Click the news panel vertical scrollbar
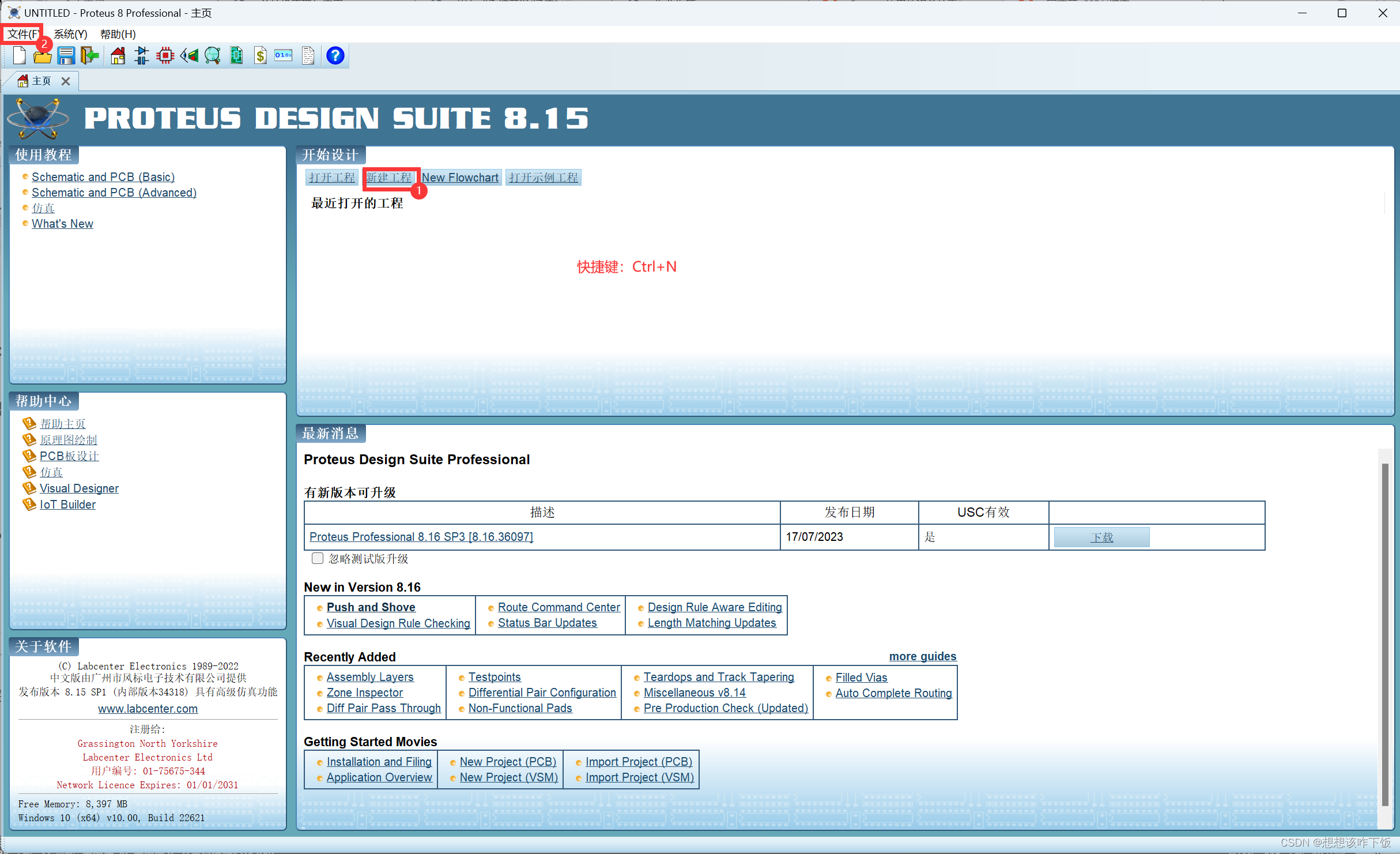The width and height of the screenshot is (1400, 854). point(1384,634)
